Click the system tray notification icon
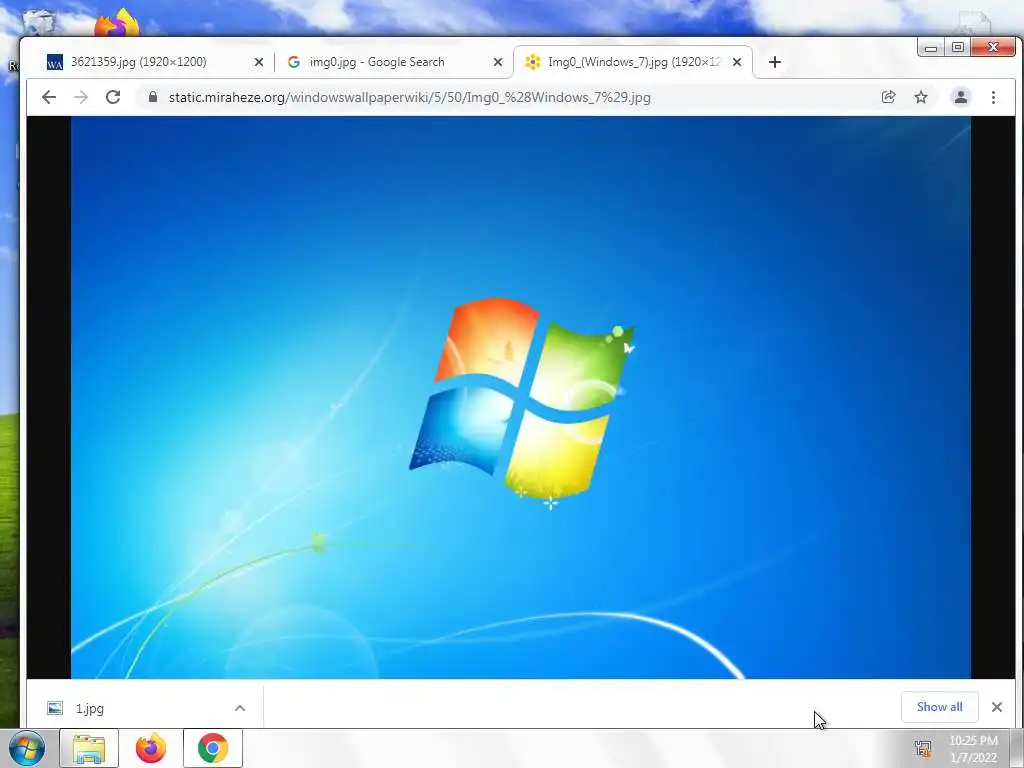This screenshot has width=1024, height=768. pyautogui.click(x=923, y=748)
